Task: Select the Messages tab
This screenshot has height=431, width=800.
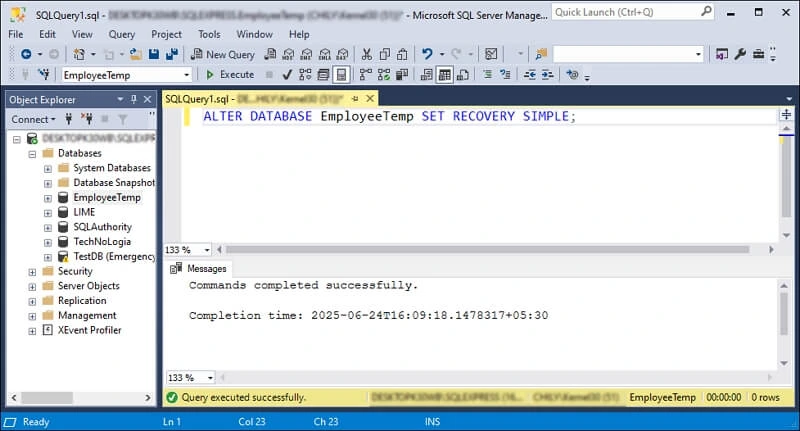Action: pyautogui.click(x=199, y=268)
